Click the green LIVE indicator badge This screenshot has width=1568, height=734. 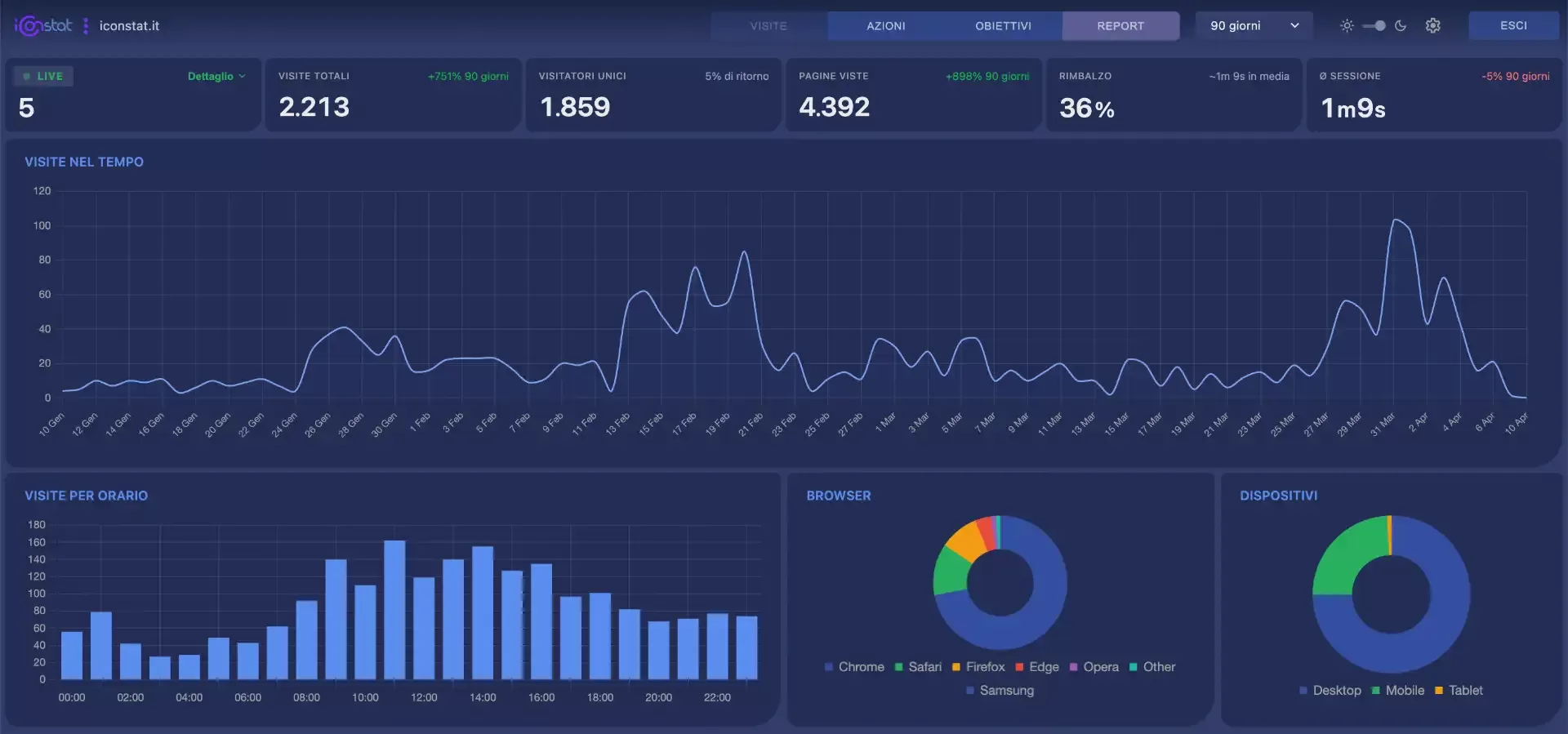43,77
